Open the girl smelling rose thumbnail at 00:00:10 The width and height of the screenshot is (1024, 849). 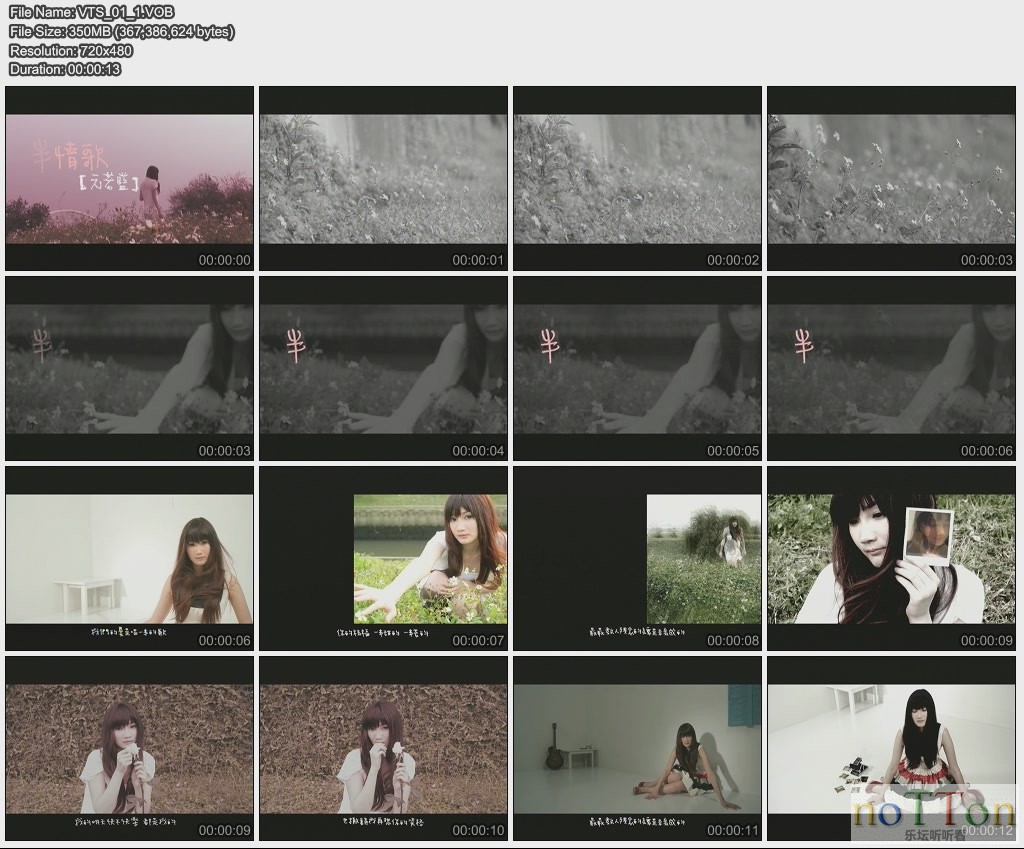(x=383, y=748)
